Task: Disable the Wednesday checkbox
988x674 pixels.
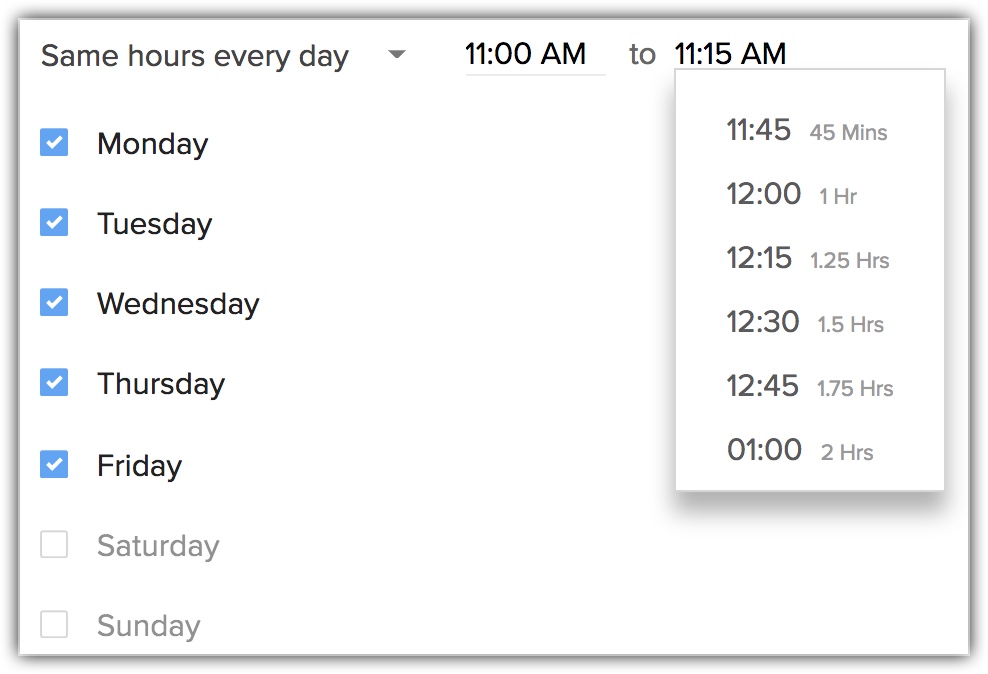Action: [x=54, y=303]
